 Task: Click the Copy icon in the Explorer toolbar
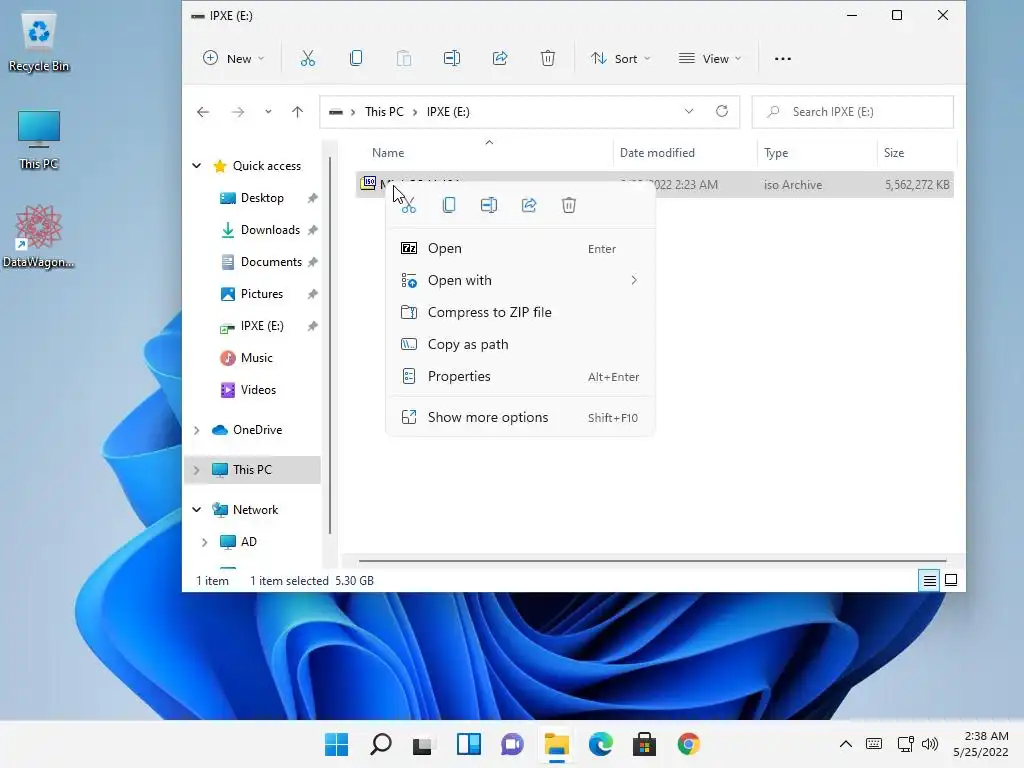[356, 59]
